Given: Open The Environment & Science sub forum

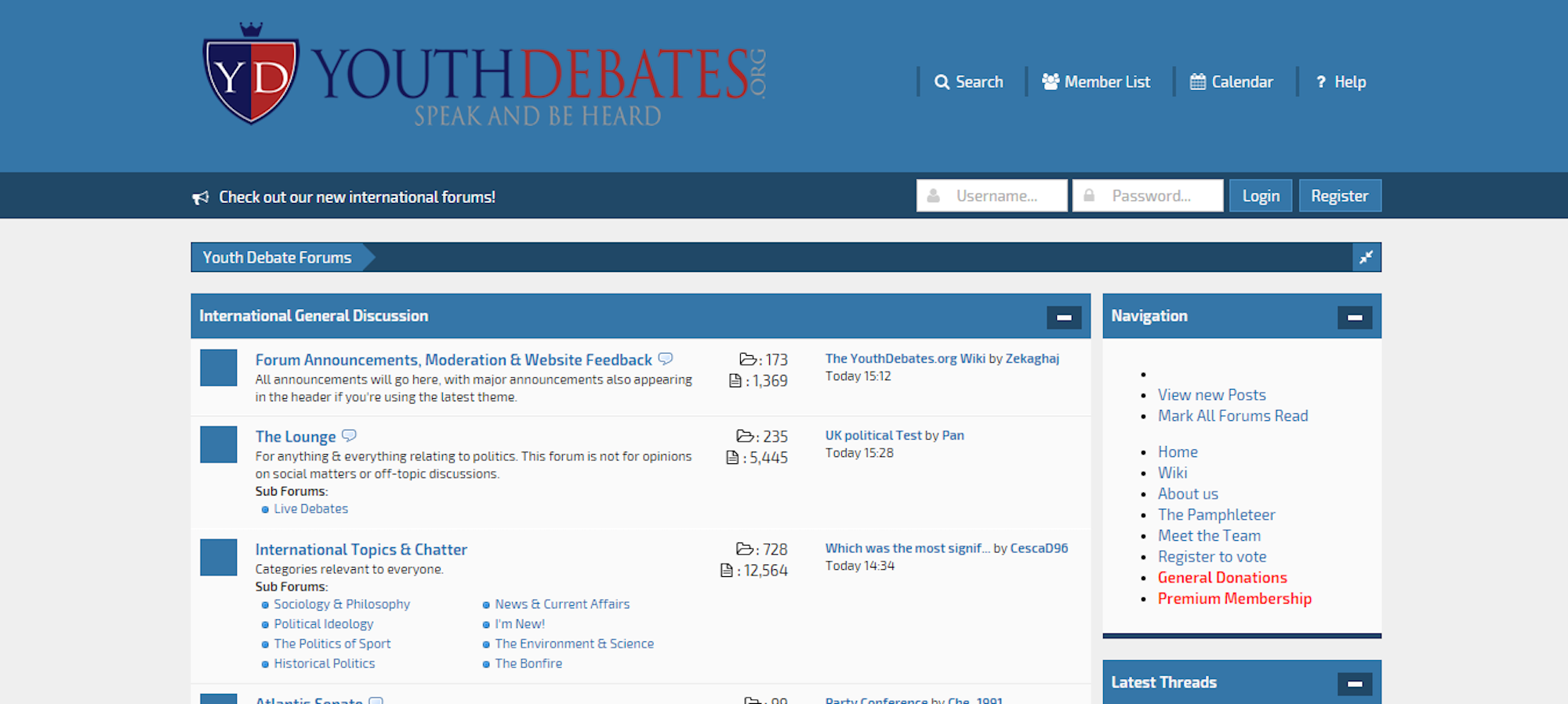Looking at the screenshot, I should coord(575,644).
